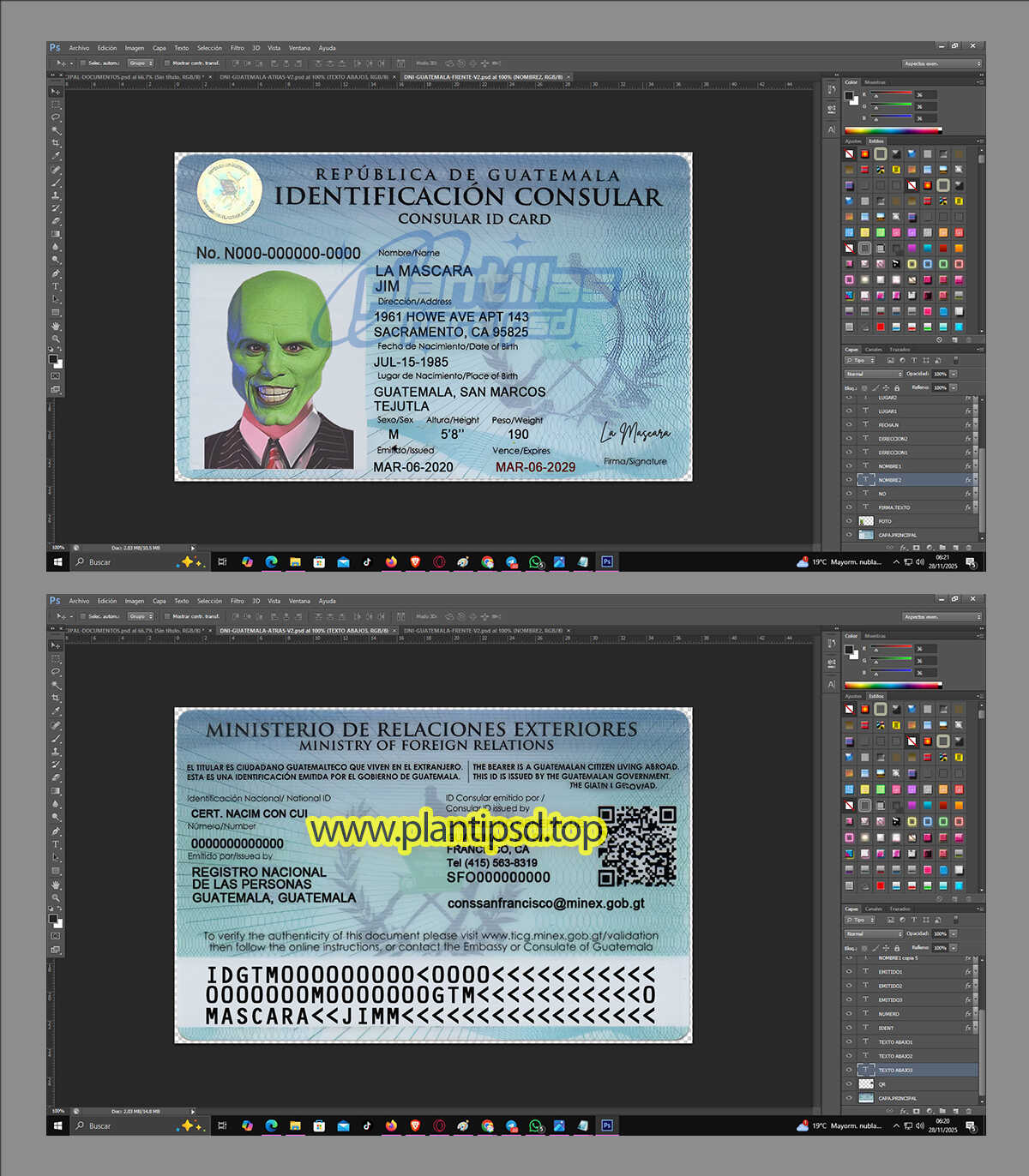
Task: Select the Hand tool in the lower Photoshop window
Action: click(56, 884)
